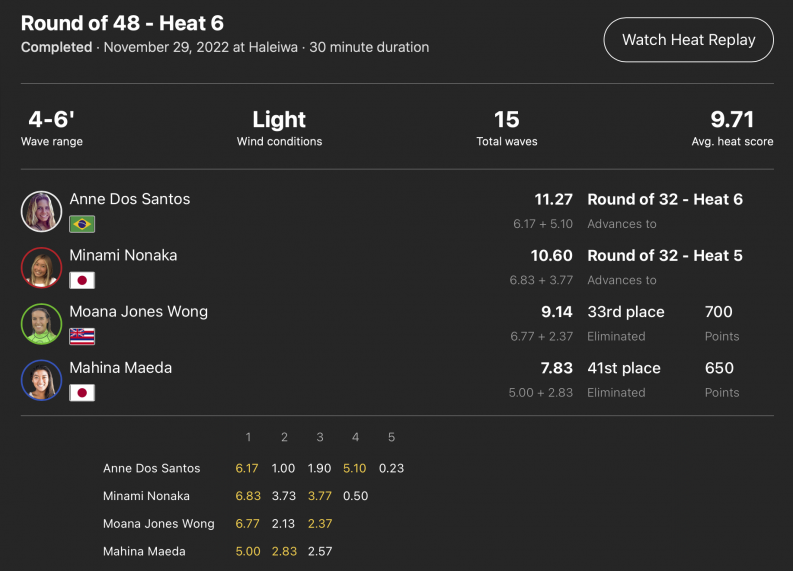
Task: Open Mahina Maeda name link
Action: [x=121, y=368]
